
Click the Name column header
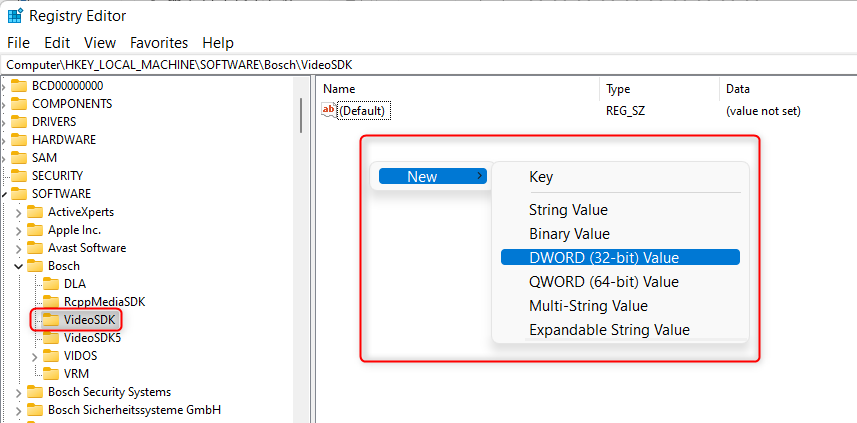[x=340, y=89]
